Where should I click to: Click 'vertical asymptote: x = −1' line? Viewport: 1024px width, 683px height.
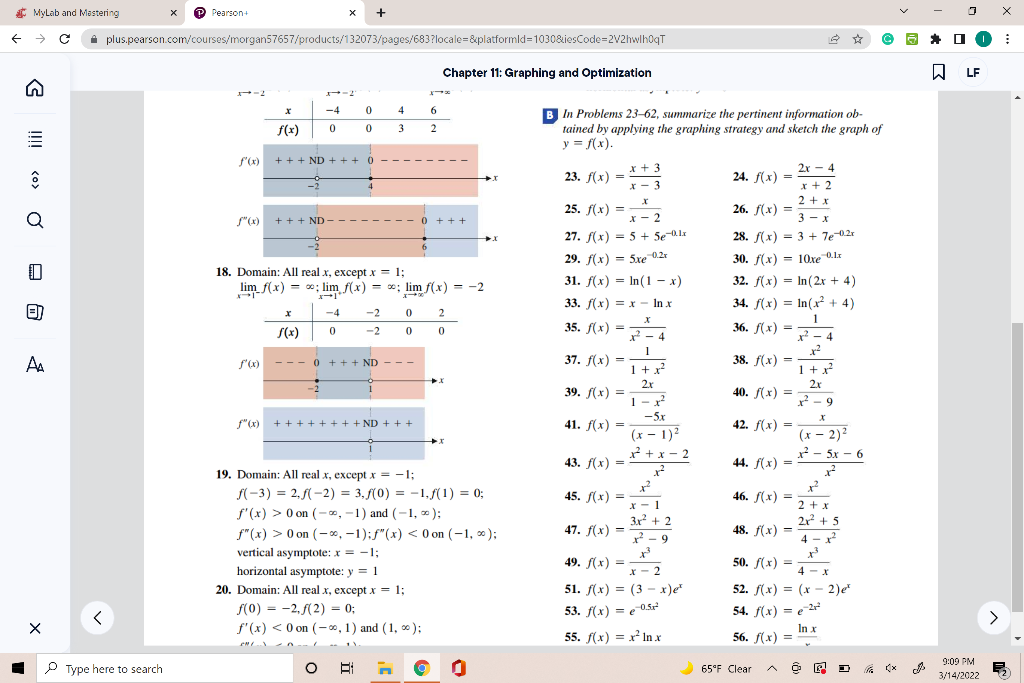tap(308, 552)
